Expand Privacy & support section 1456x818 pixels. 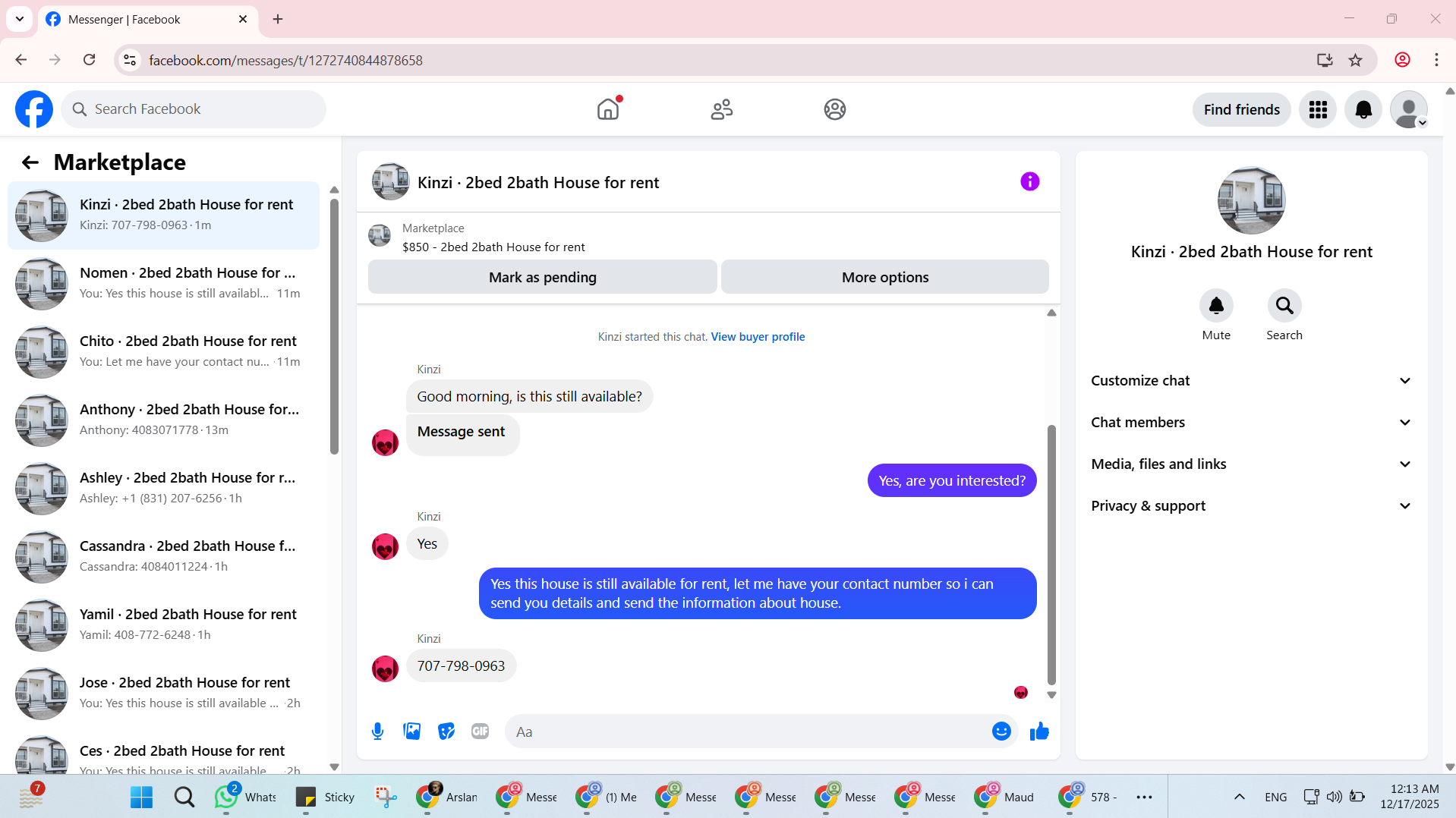point(1251,506)
